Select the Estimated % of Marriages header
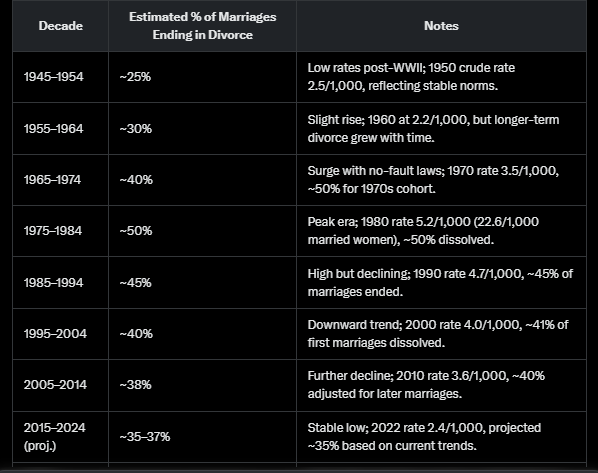The width and height of the screenshot is (598, 473). point(203,26)
